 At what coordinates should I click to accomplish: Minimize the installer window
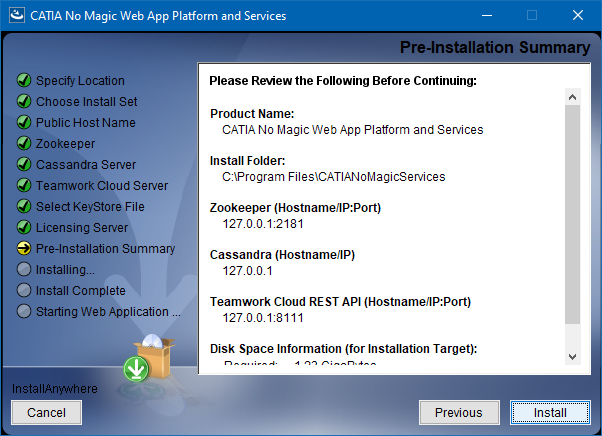pyautogui.click(x=486, y=16)
